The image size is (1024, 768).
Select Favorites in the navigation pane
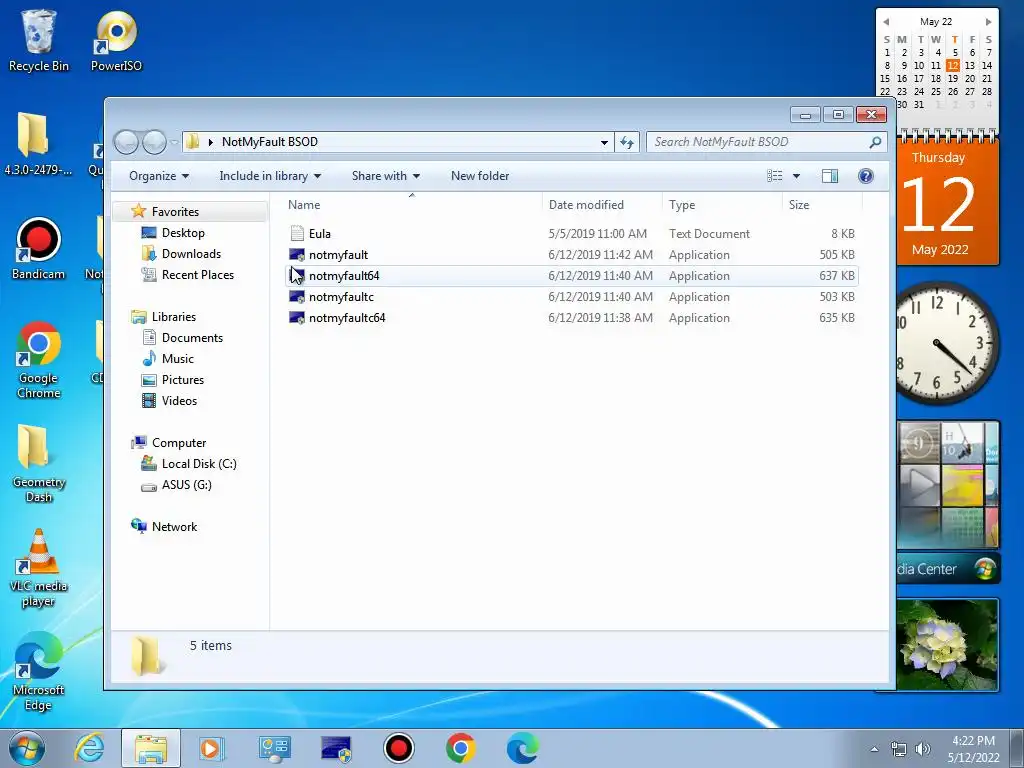(x=175, y=212)
